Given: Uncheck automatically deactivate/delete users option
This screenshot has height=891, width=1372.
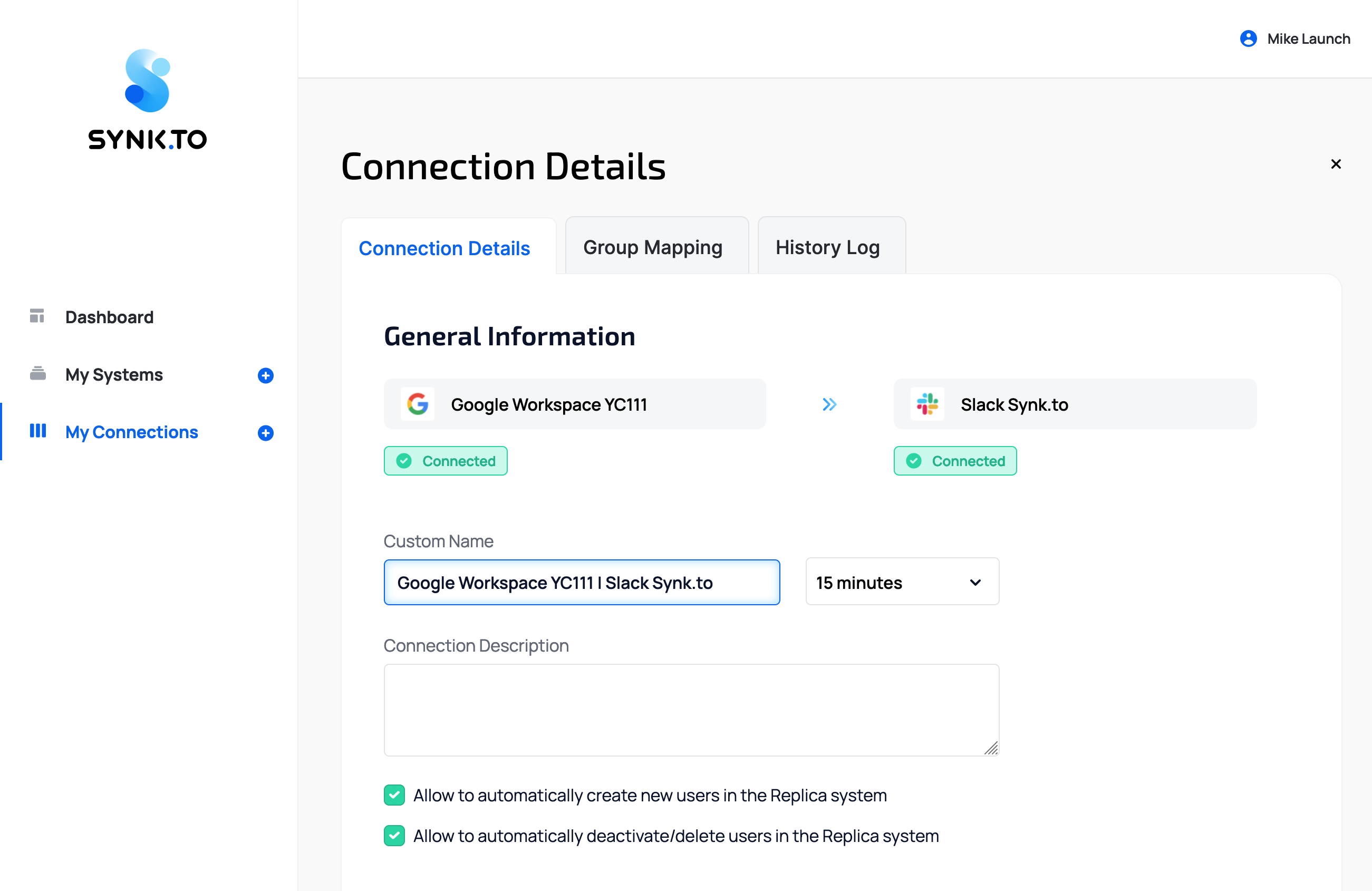Looking at the screenshot, I should tap(394, 835).
